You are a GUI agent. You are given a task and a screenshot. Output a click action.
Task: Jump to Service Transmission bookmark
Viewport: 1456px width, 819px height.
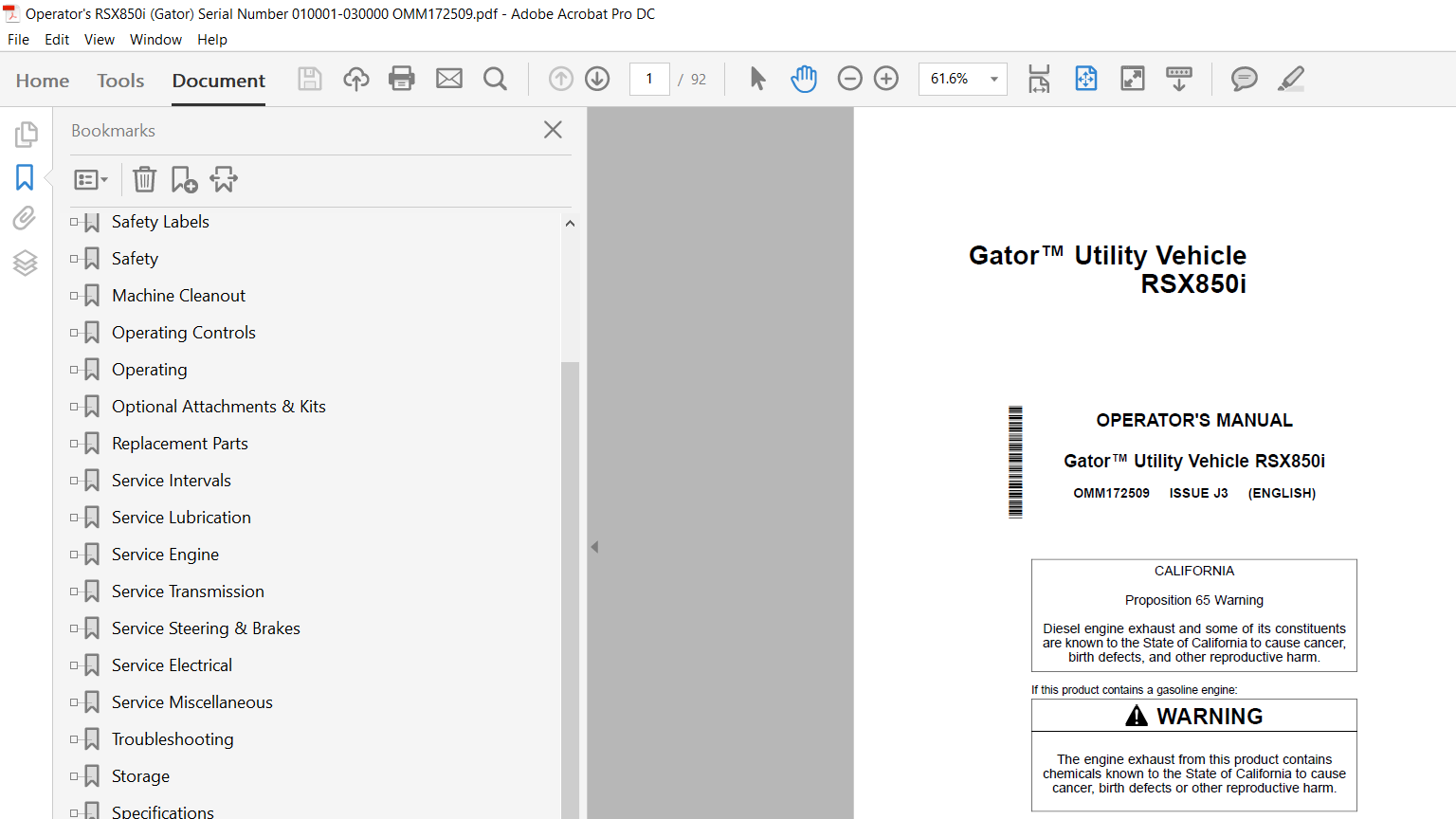point(188,591)
